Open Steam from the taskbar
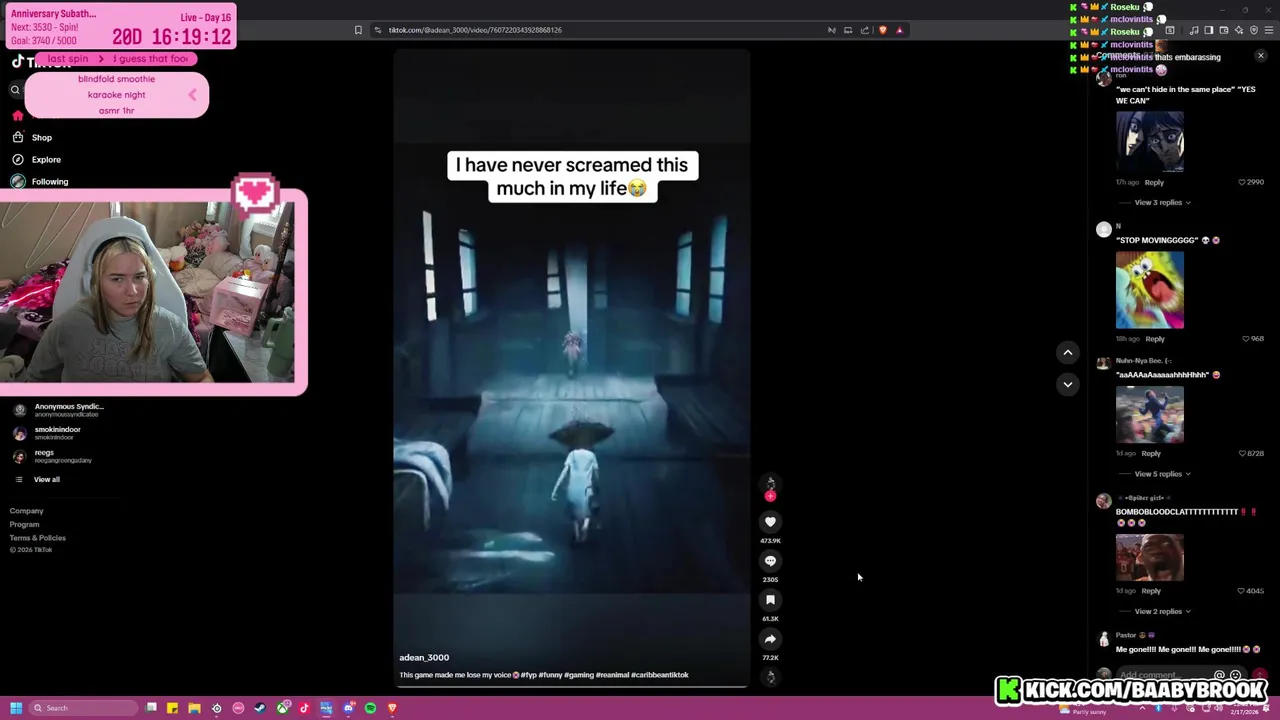 pos(260,708)
